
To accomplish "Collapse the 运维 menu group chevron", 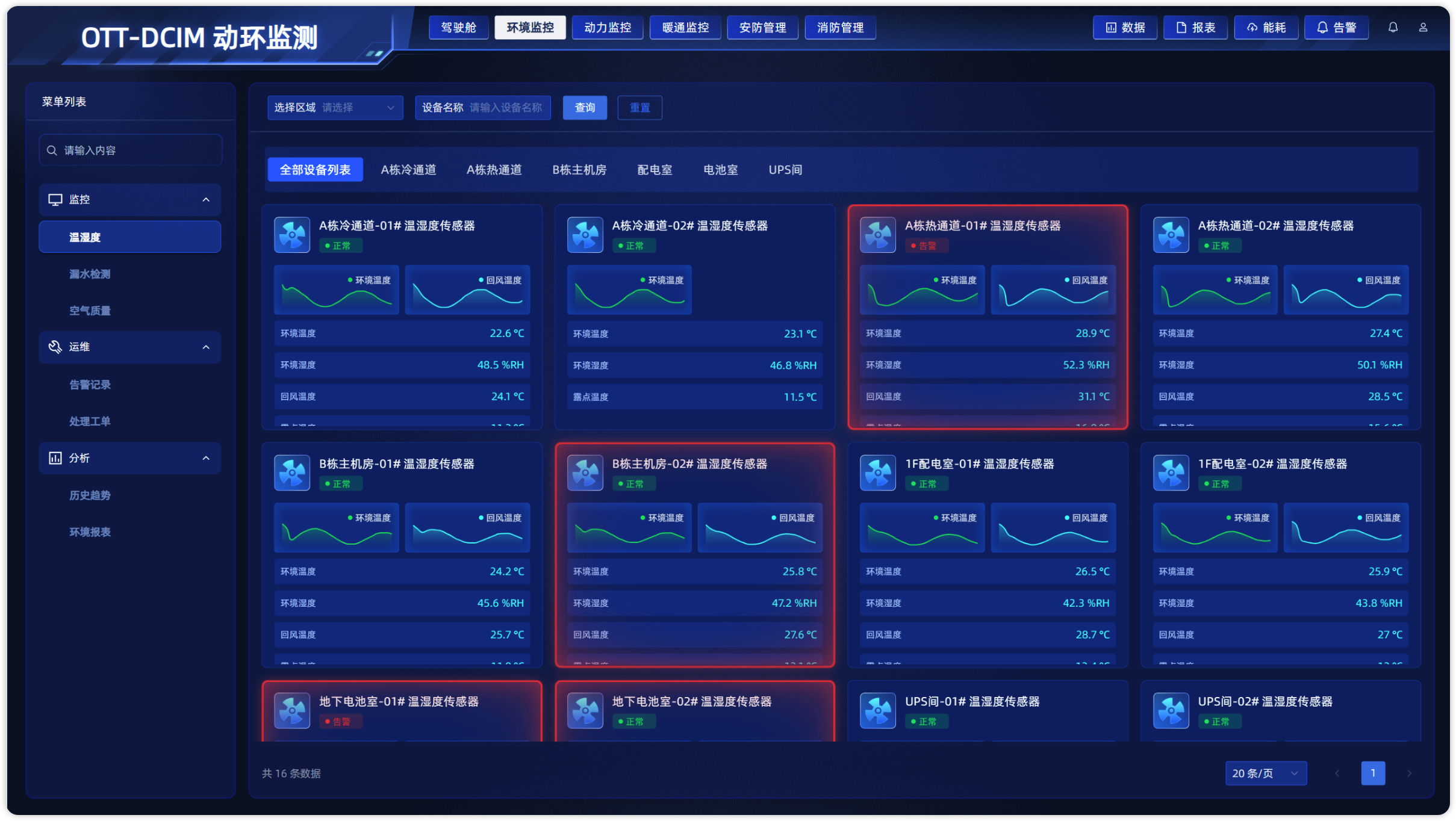I will (x=206, y=347).
